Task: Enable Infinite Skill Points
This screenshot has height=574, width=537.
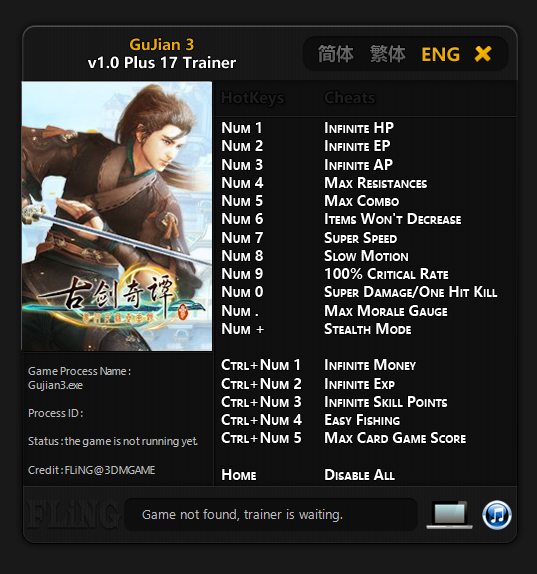Action: [x=386, y=402]
